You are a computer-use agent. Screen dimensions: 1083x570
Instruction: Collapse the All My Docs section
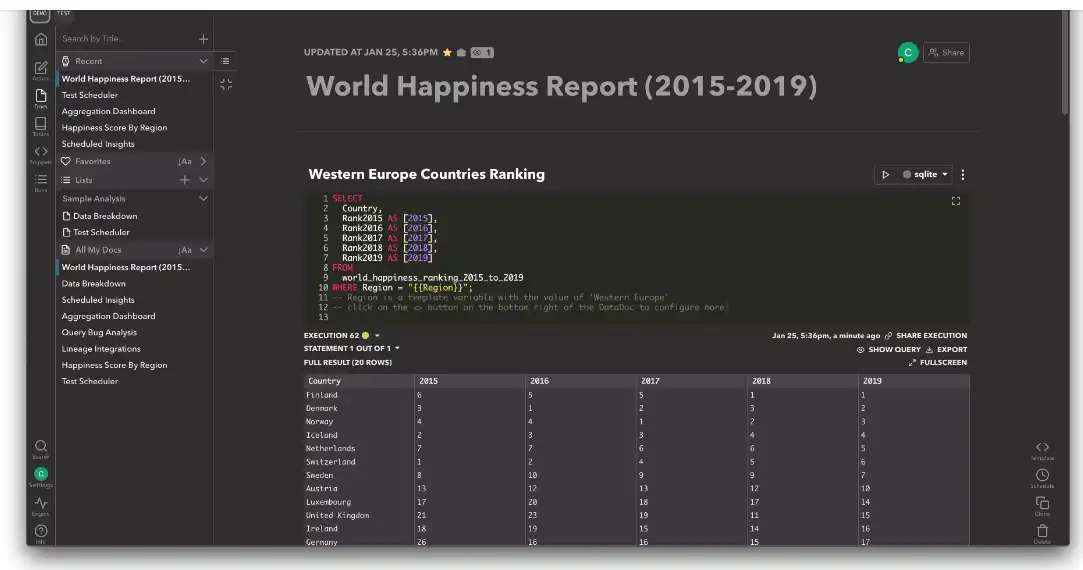[203, 250]
